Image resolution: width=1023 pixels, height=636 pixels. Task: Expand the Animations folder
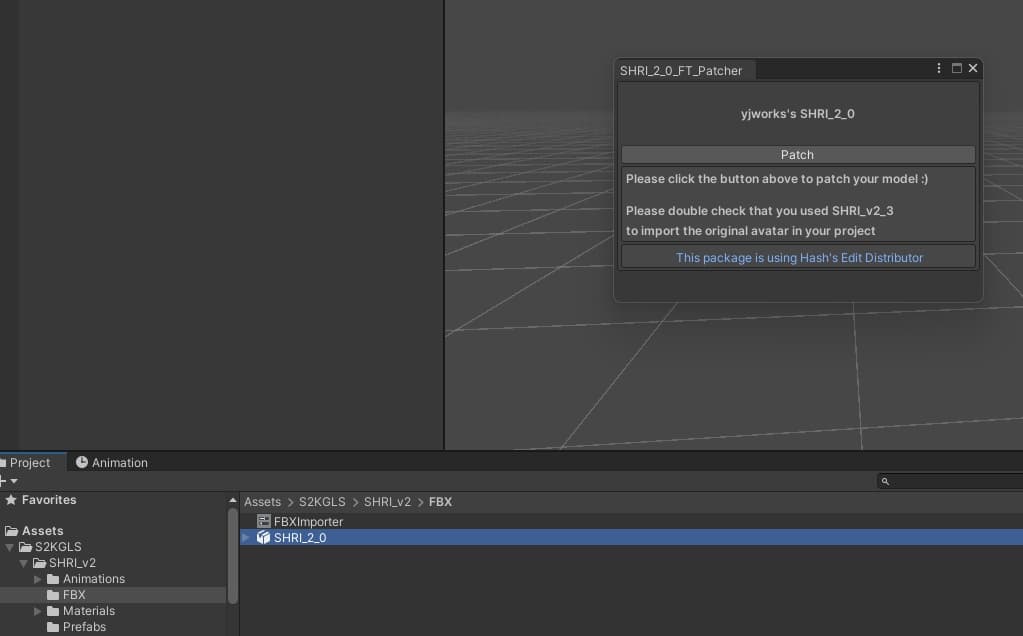click(x=38, y=579)
